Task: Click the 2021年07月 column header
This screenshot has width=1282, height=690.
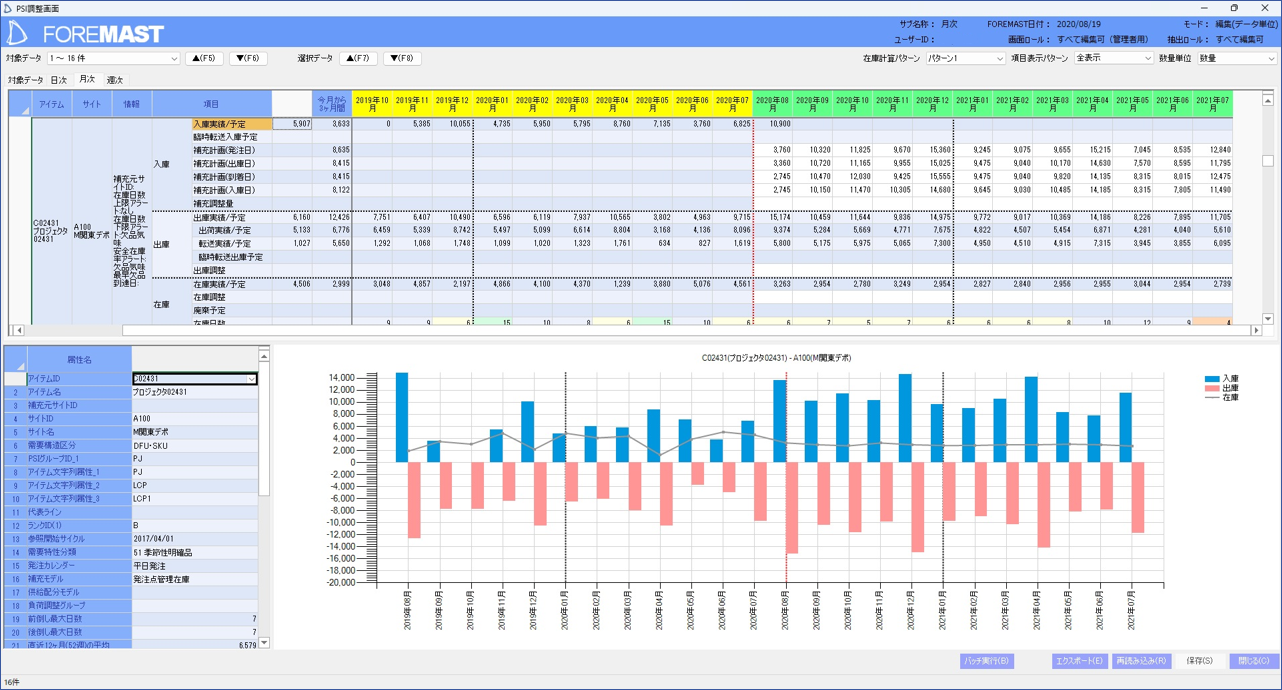Action: click(x=1212, y=104)
